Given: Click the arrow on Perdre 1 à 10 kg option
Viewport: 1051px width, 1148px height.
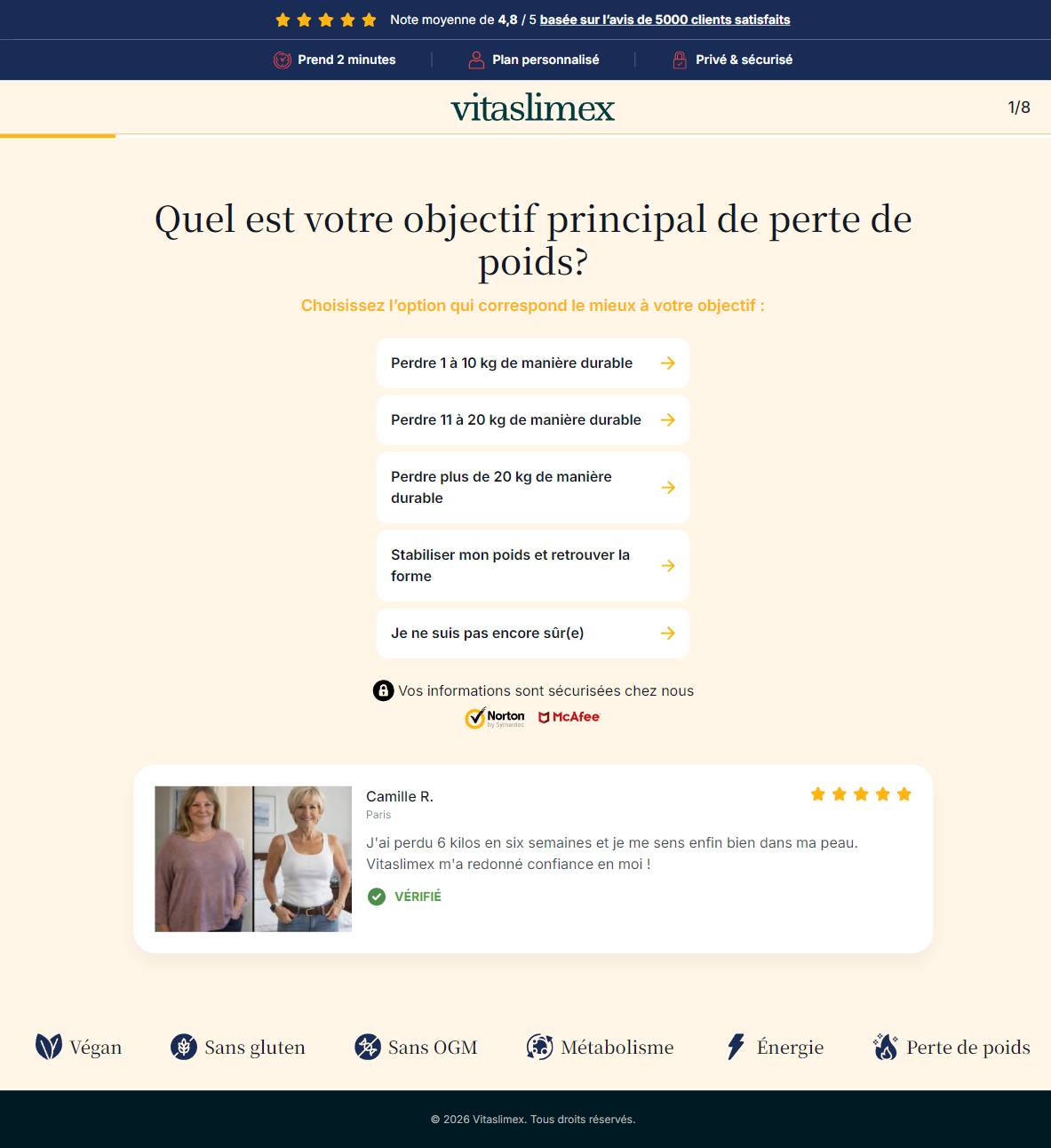Looking at the screenshot, I should pyautogui.click(x=668, y=363).
